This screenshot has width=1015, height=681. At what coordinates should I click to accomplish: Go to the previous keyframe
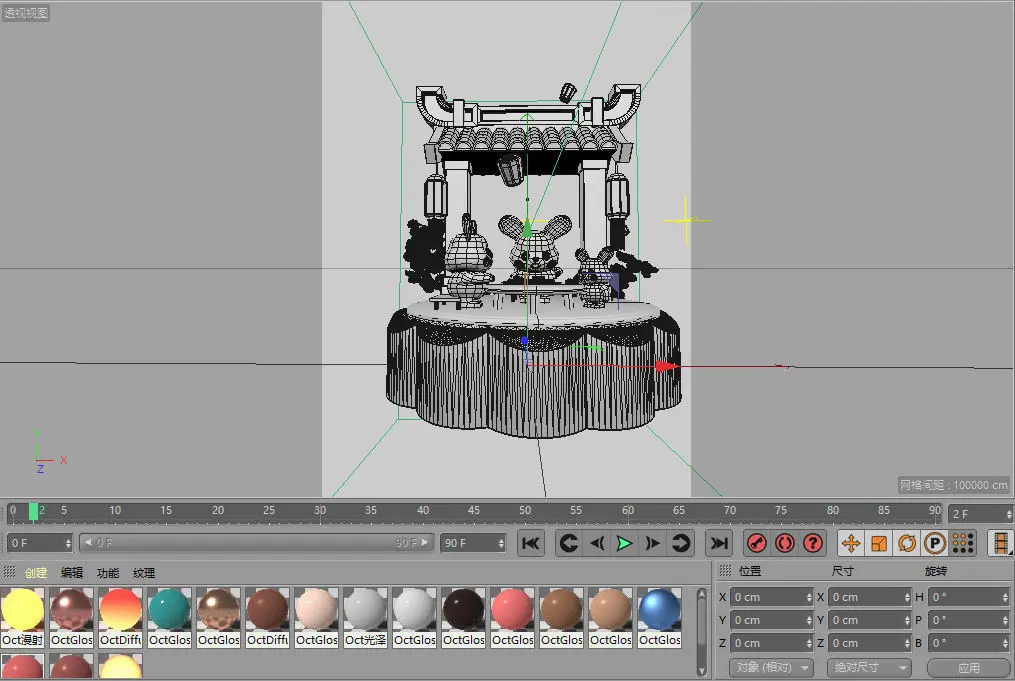568,543
